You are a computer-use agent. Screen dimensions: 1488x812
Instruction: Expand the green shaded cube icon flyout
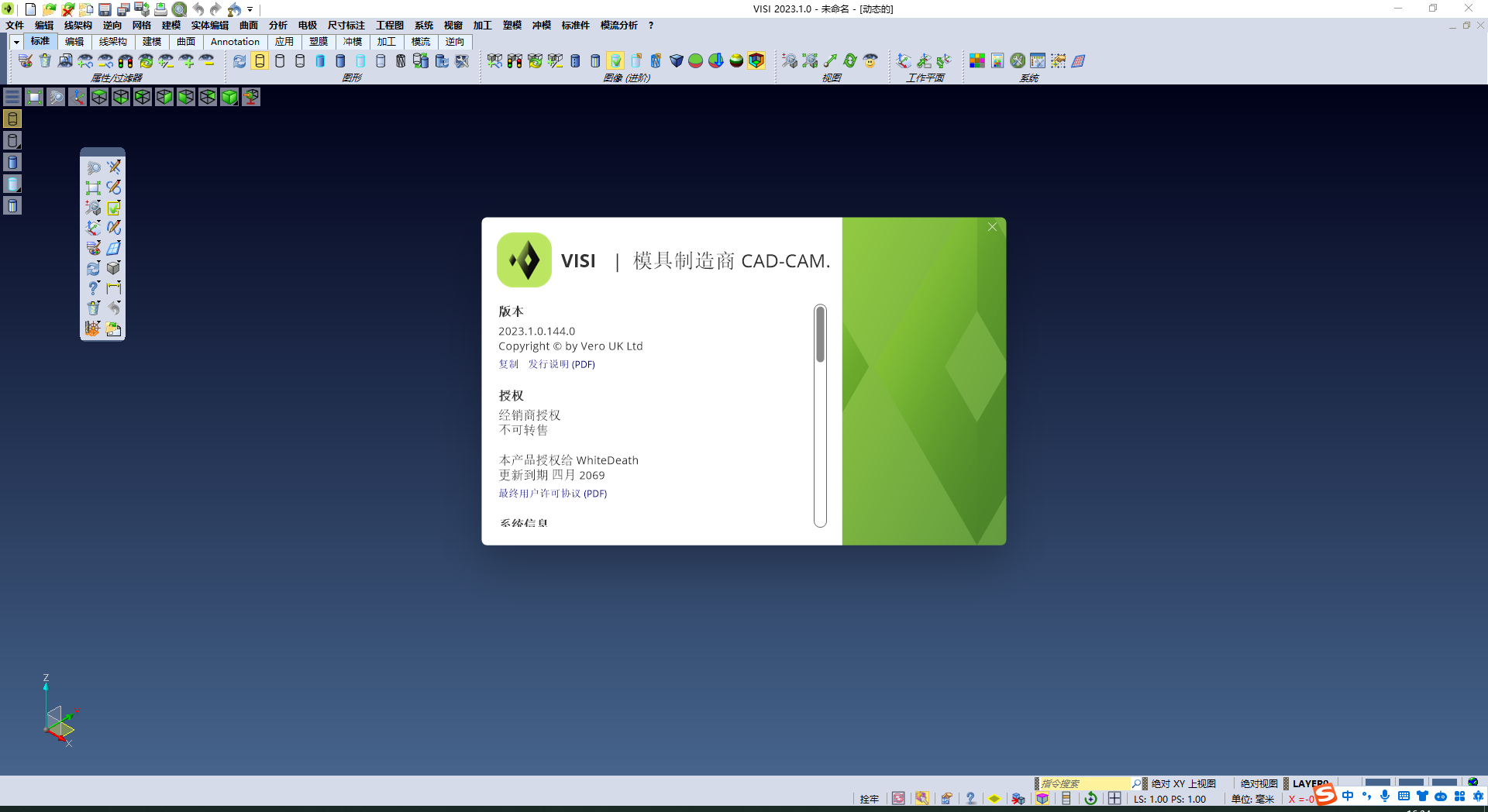click(x=228, y=98)
